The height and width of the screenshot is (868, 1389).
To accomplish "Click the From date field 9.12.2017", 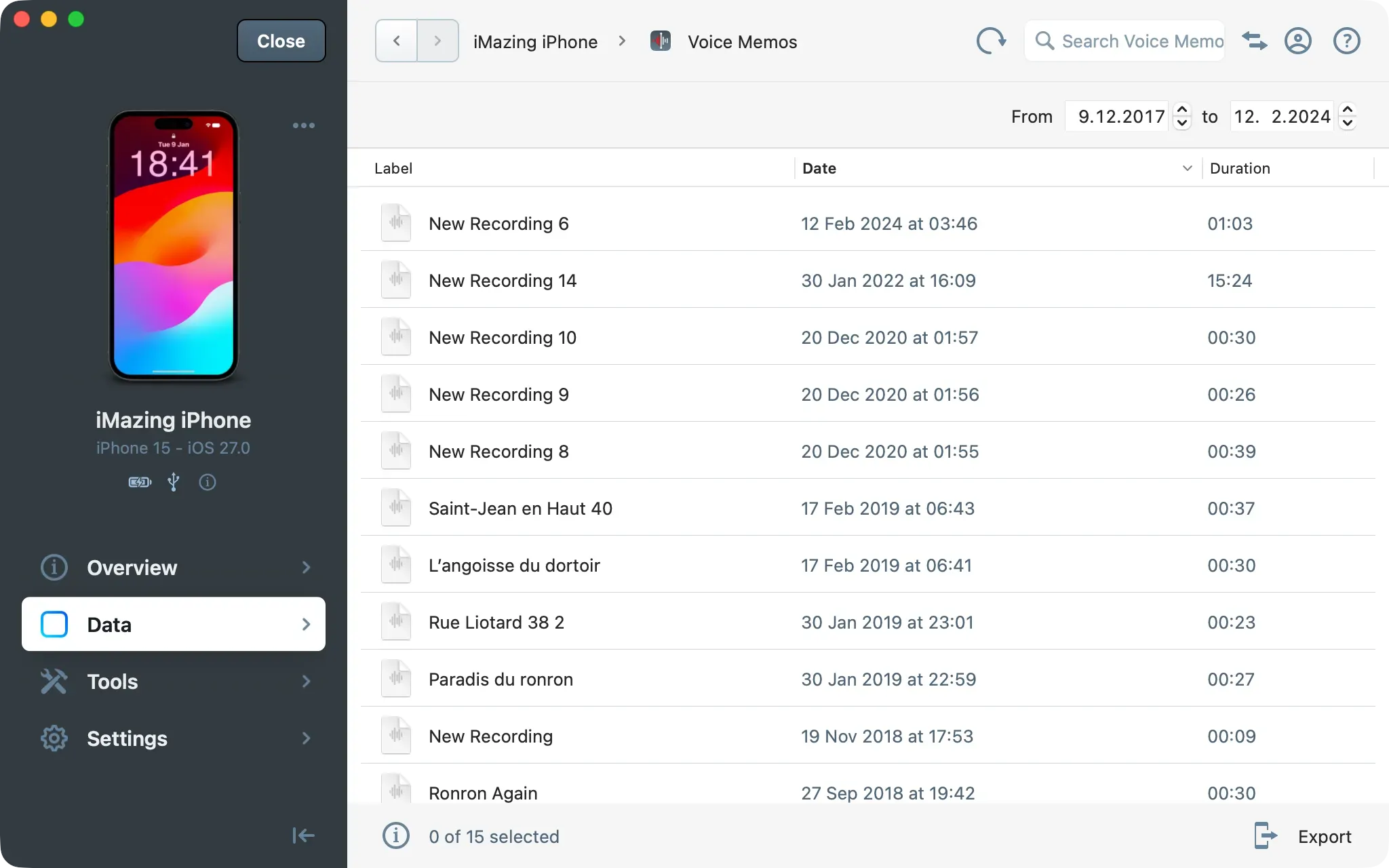I will (x=1118, y=116).
